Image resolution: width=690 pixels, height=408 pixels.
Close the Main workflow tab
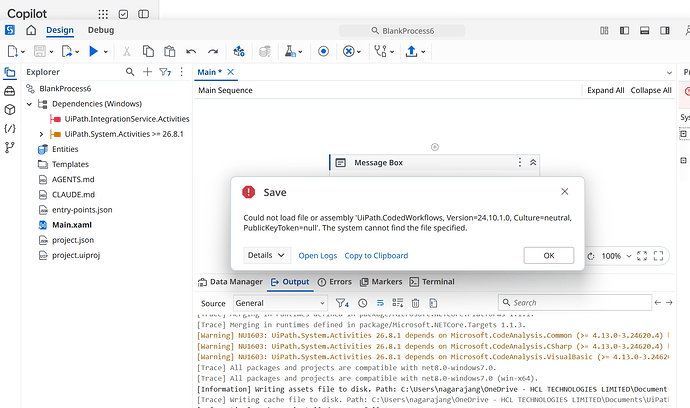231,72
